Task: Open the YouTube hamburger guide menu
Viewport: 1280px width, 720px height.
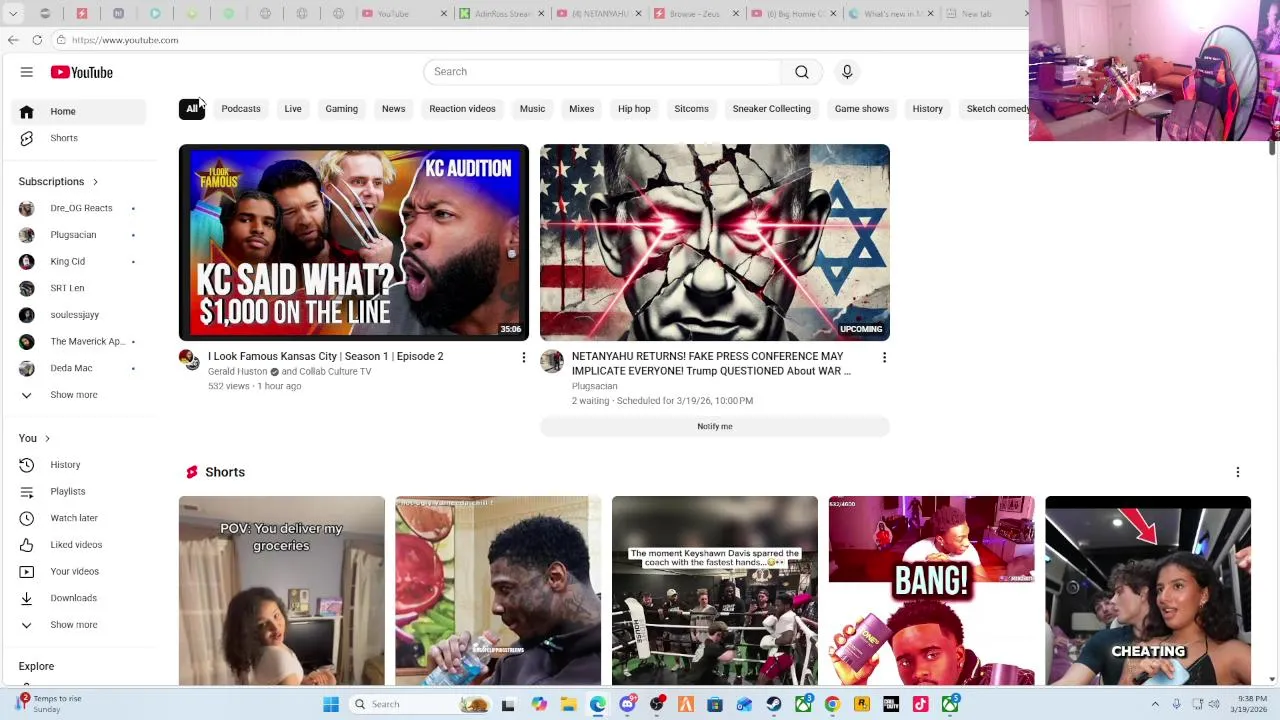Action: click(x=27, y=72)
